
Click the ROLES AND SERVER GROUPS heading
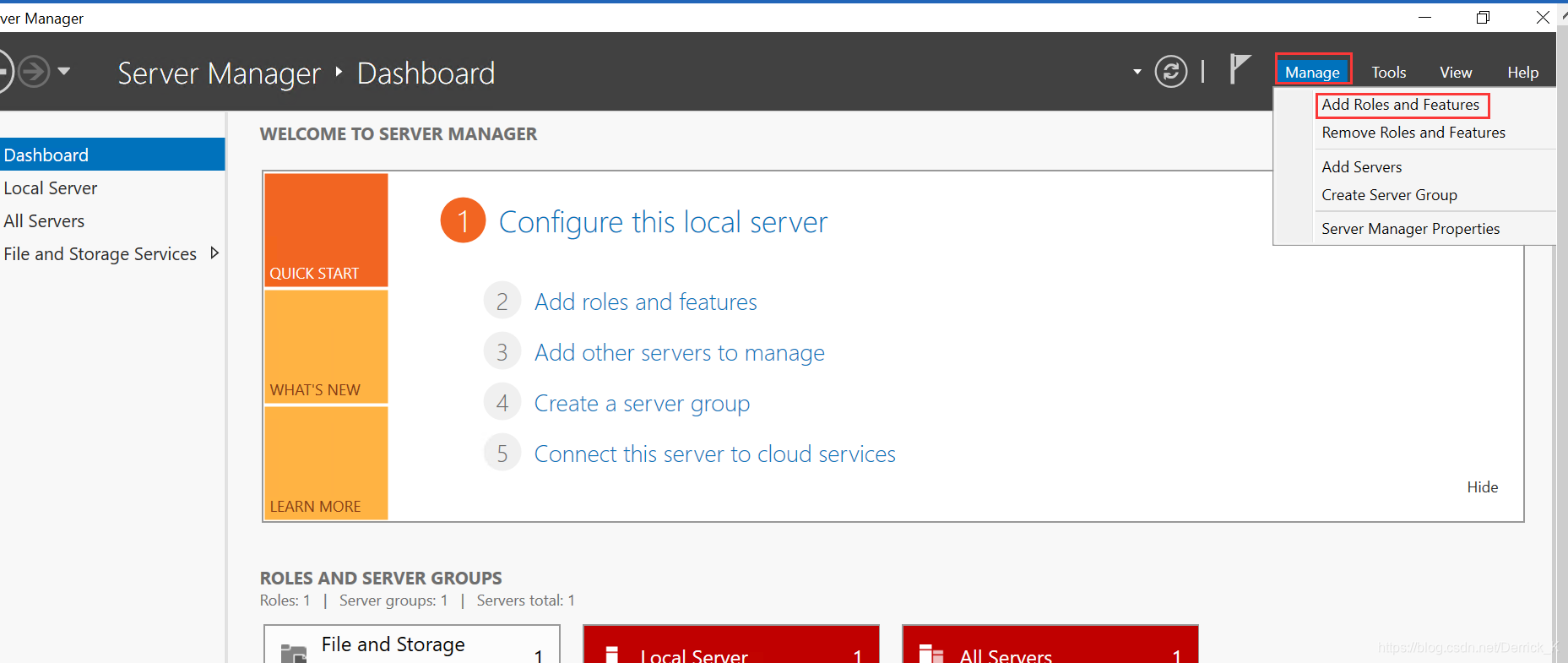point(381,579)
